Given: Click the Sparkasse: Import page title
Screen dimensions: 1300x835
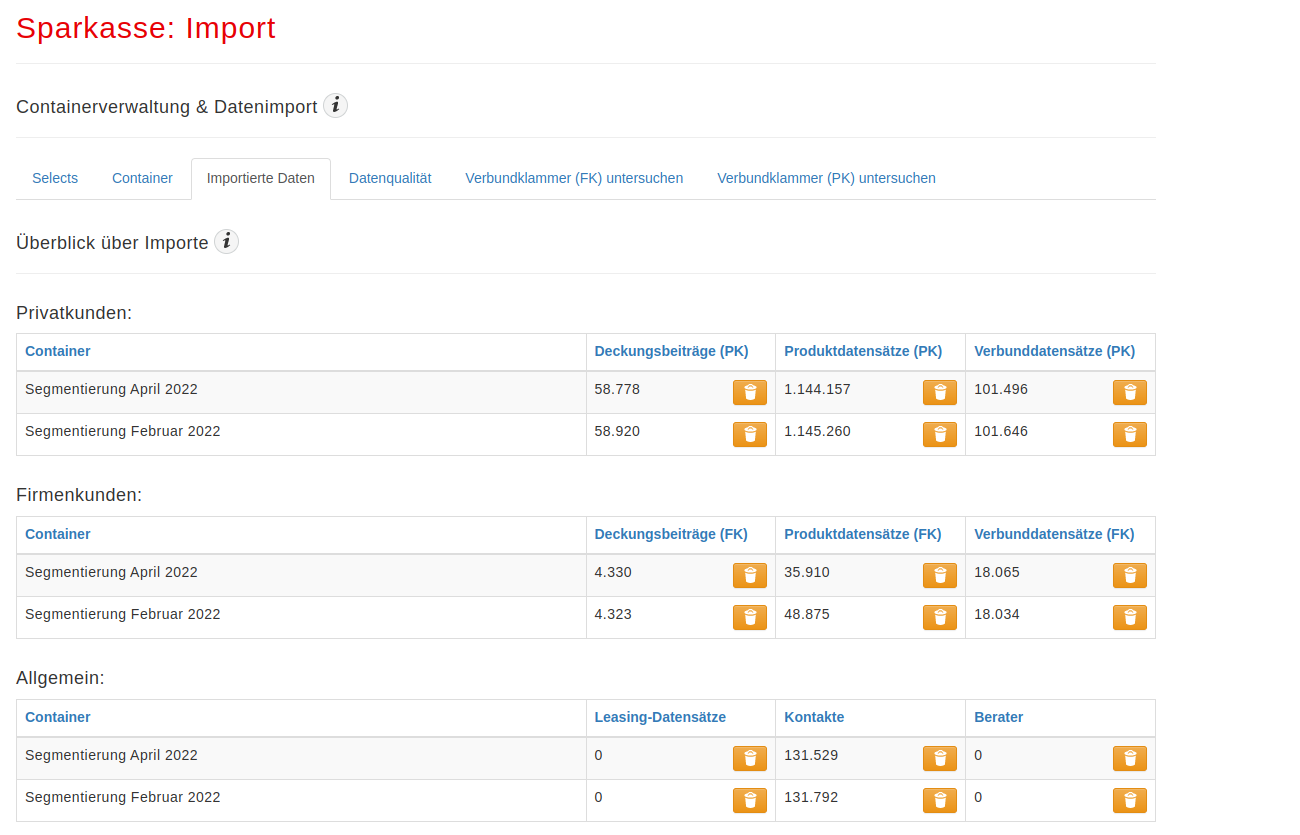Looking at the screenshot, I should tap(146, 28).
